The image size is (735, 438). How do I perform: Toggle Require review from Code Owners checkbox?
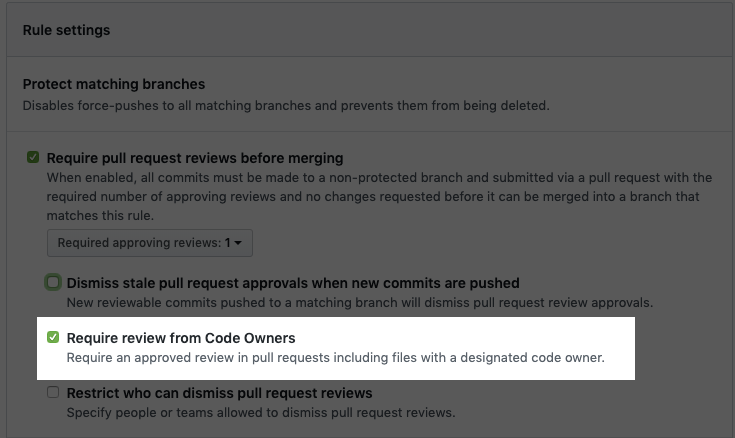point(53,337)
